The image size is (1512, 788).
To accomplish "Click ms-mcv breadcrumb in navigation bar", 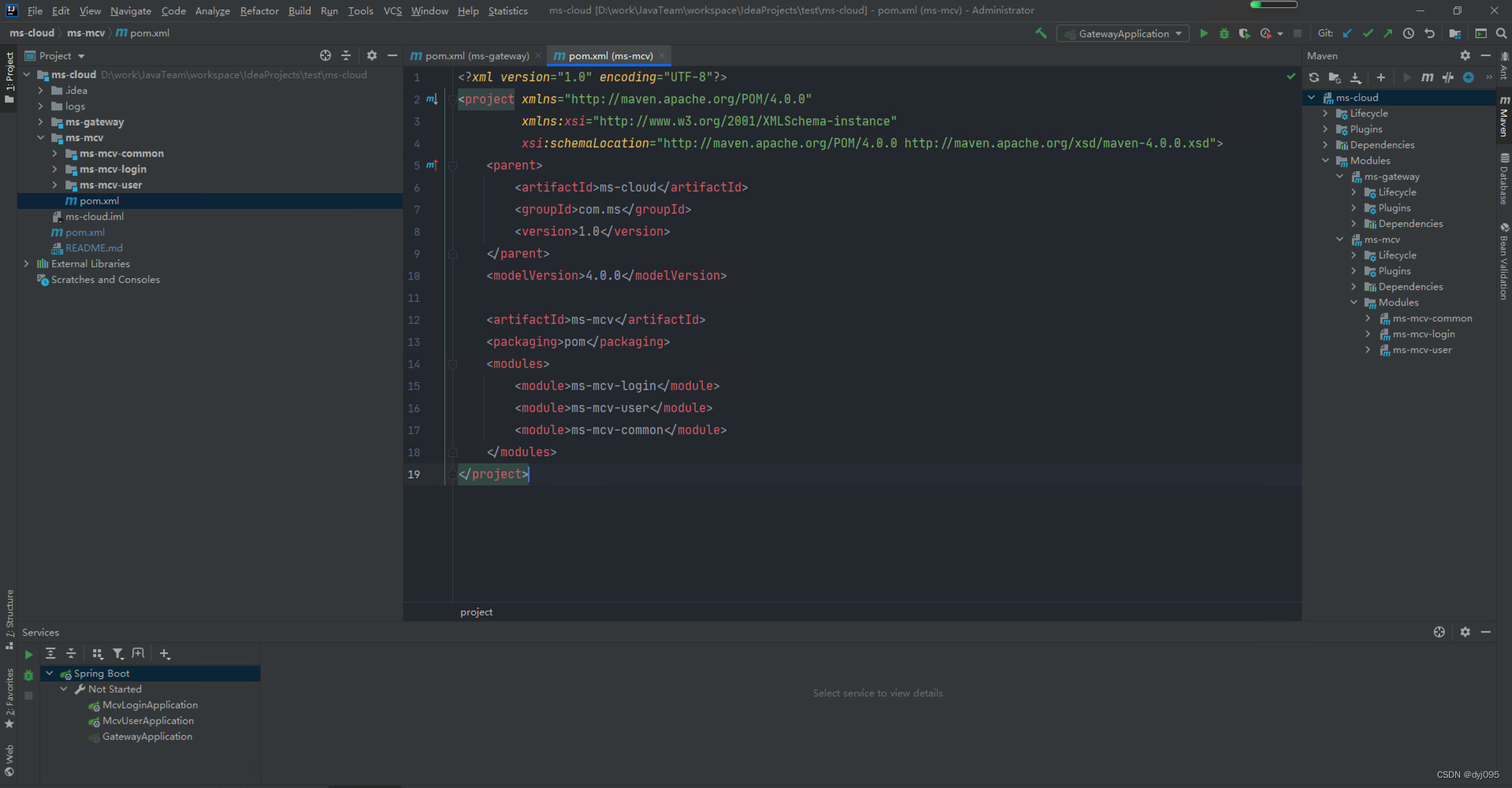I will pos(86,33).
